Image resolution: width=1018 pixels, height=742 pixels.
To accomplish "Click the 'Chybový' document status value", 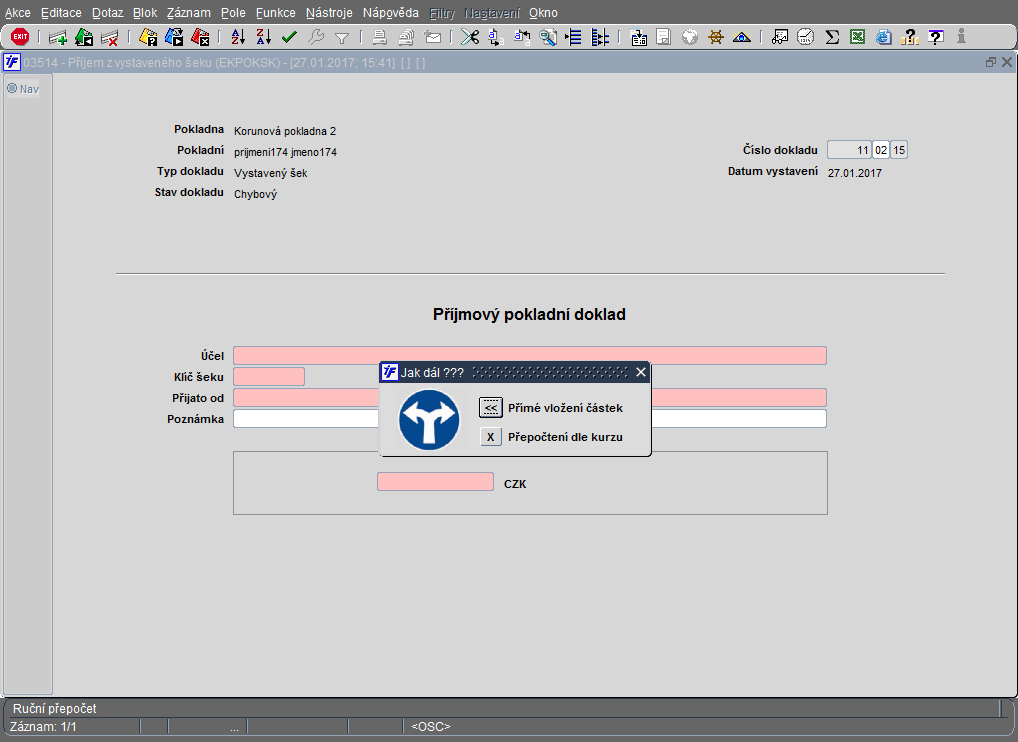I will click(255, 194).
